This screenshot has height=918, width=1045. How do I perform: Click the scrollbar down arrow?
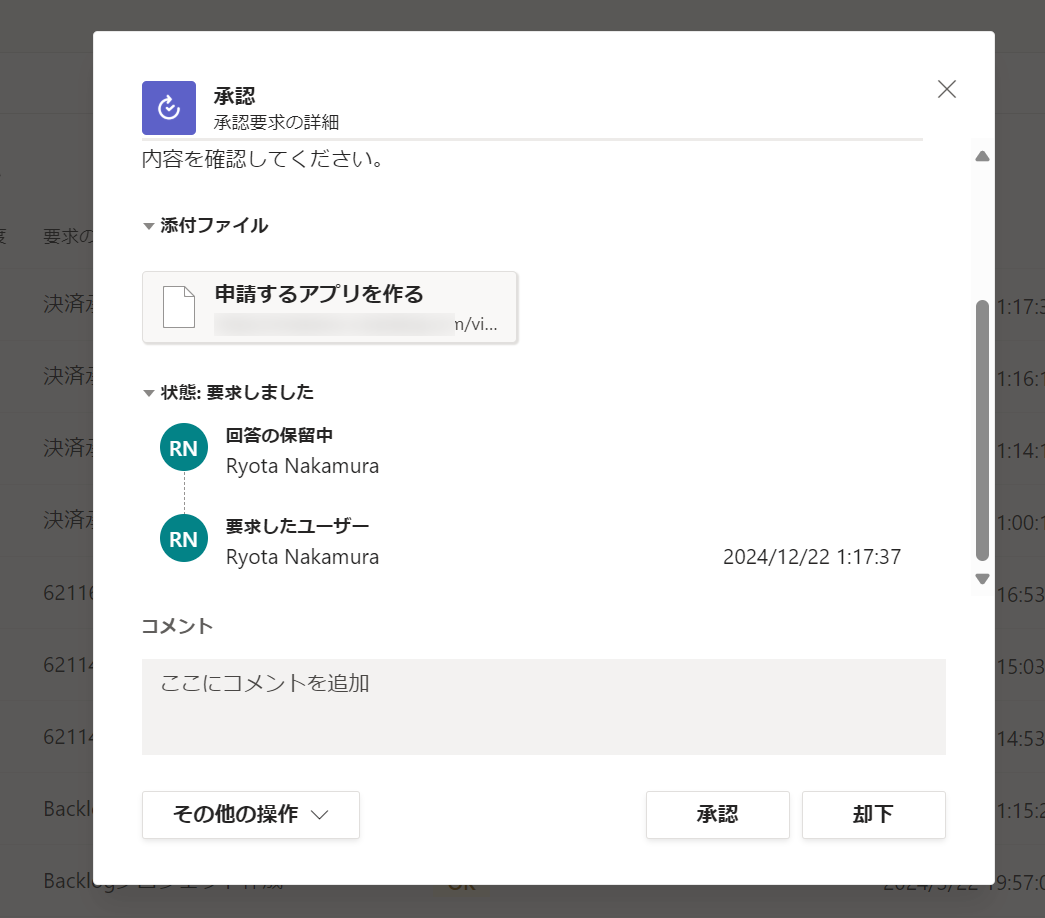coord(982,579)
